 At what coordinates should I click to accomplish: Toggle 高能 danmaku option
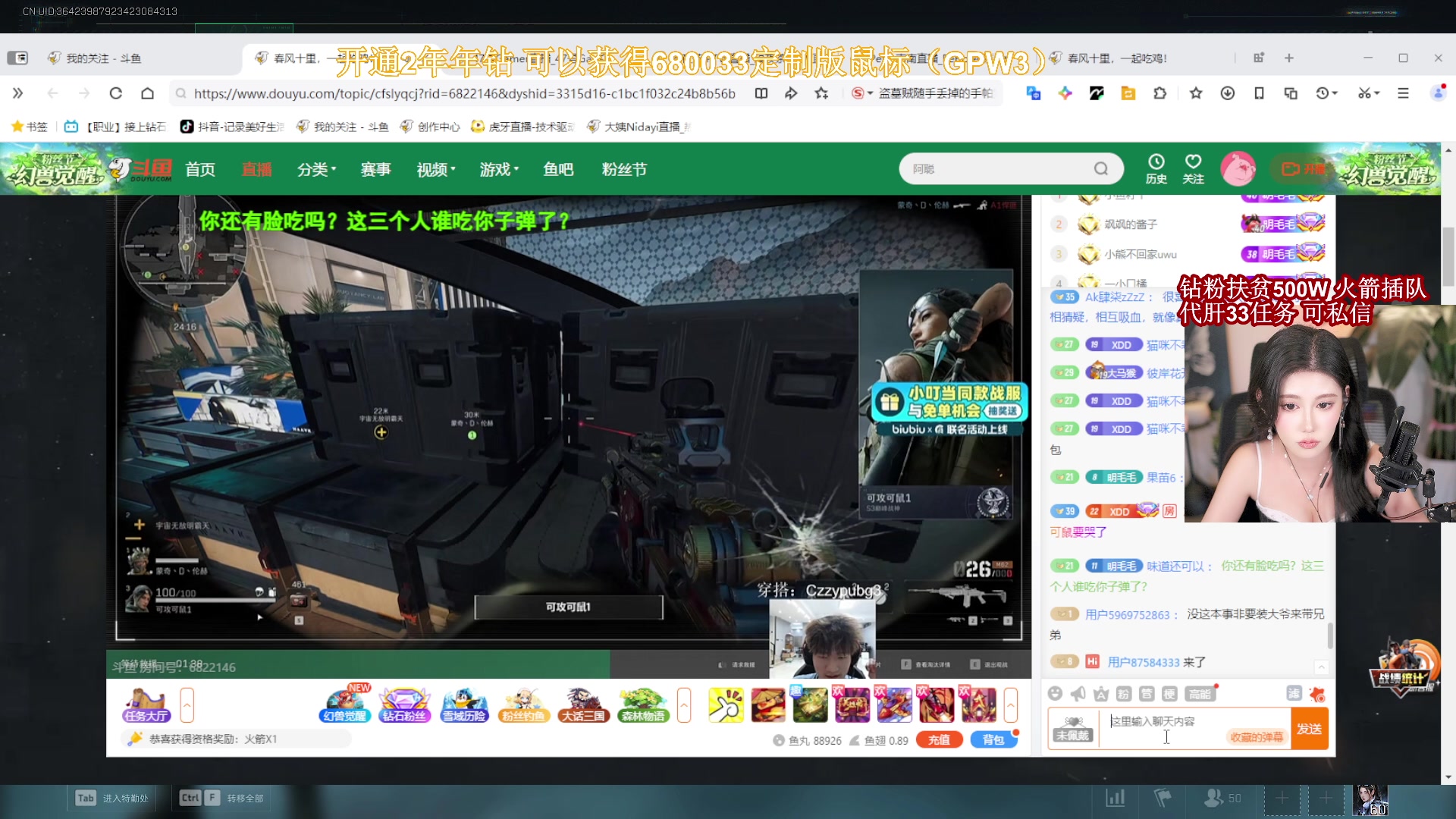(1200, 693)
